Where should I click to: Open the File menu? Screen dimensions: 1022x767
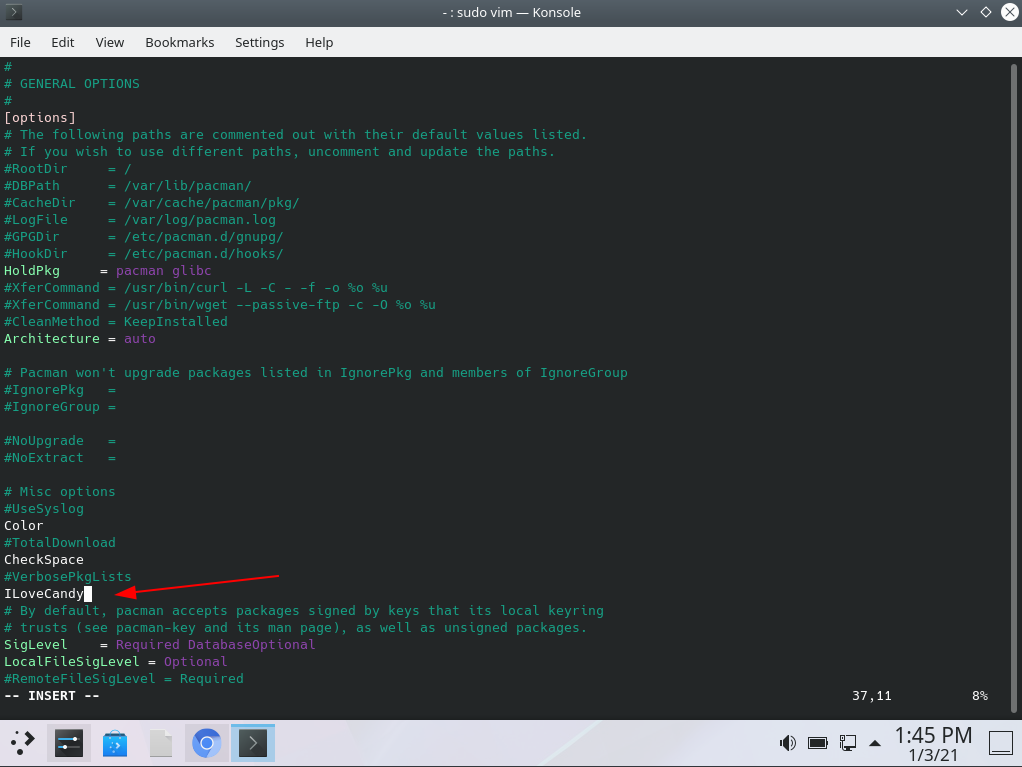point(20,42)
